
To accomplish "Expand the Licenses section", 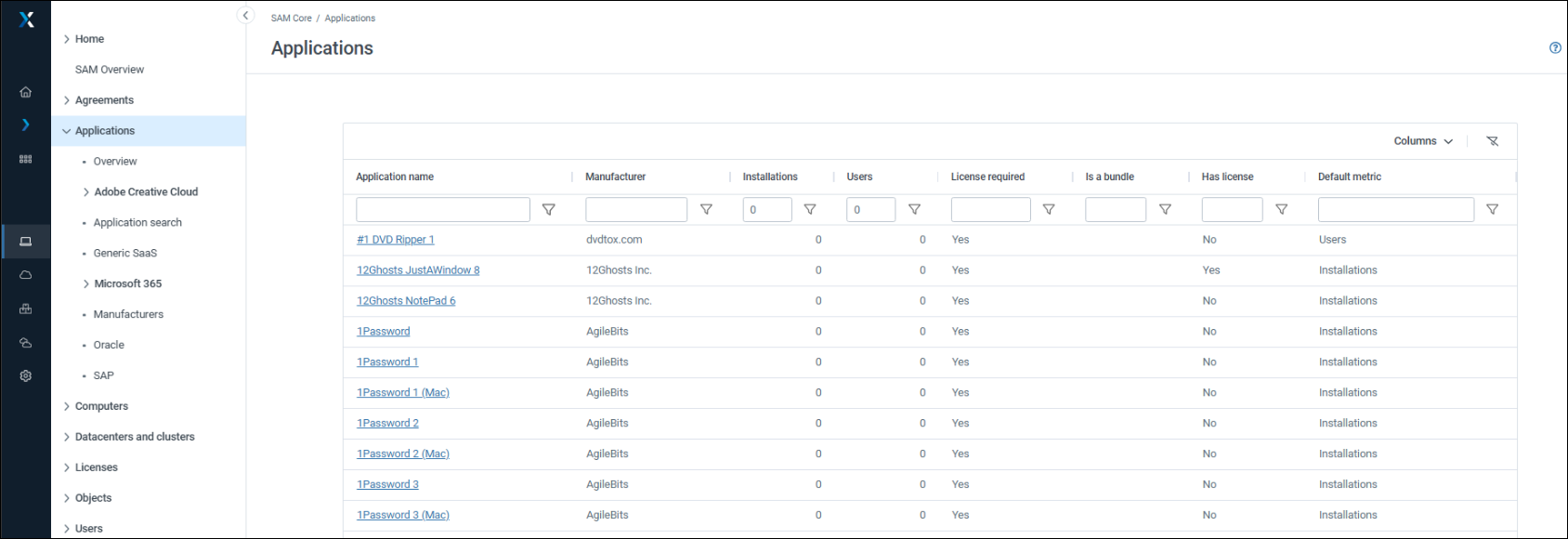I will (67, 467).
